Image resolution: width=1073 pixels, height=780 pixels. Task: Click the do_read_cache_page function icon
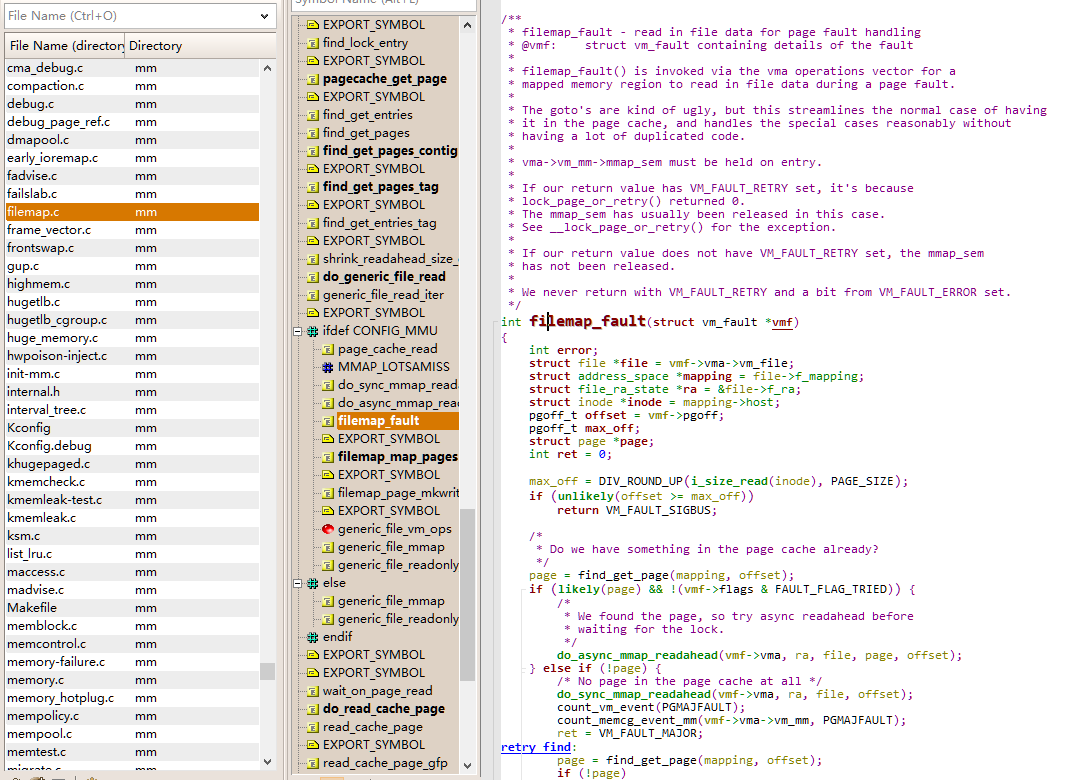pos(313,709)
